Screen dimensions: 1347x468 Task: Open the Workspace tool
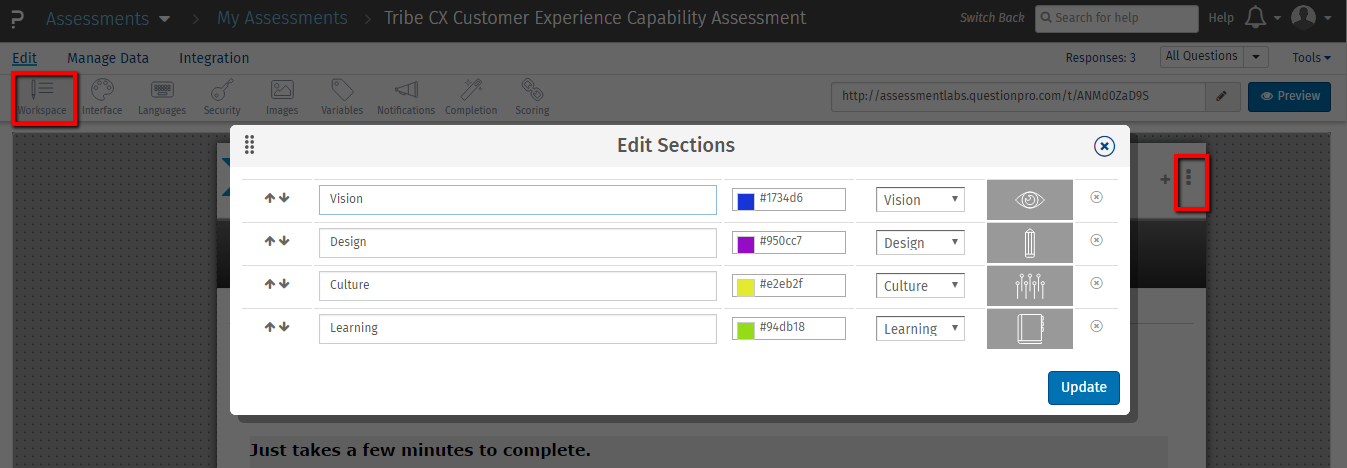tap(42, 97)
